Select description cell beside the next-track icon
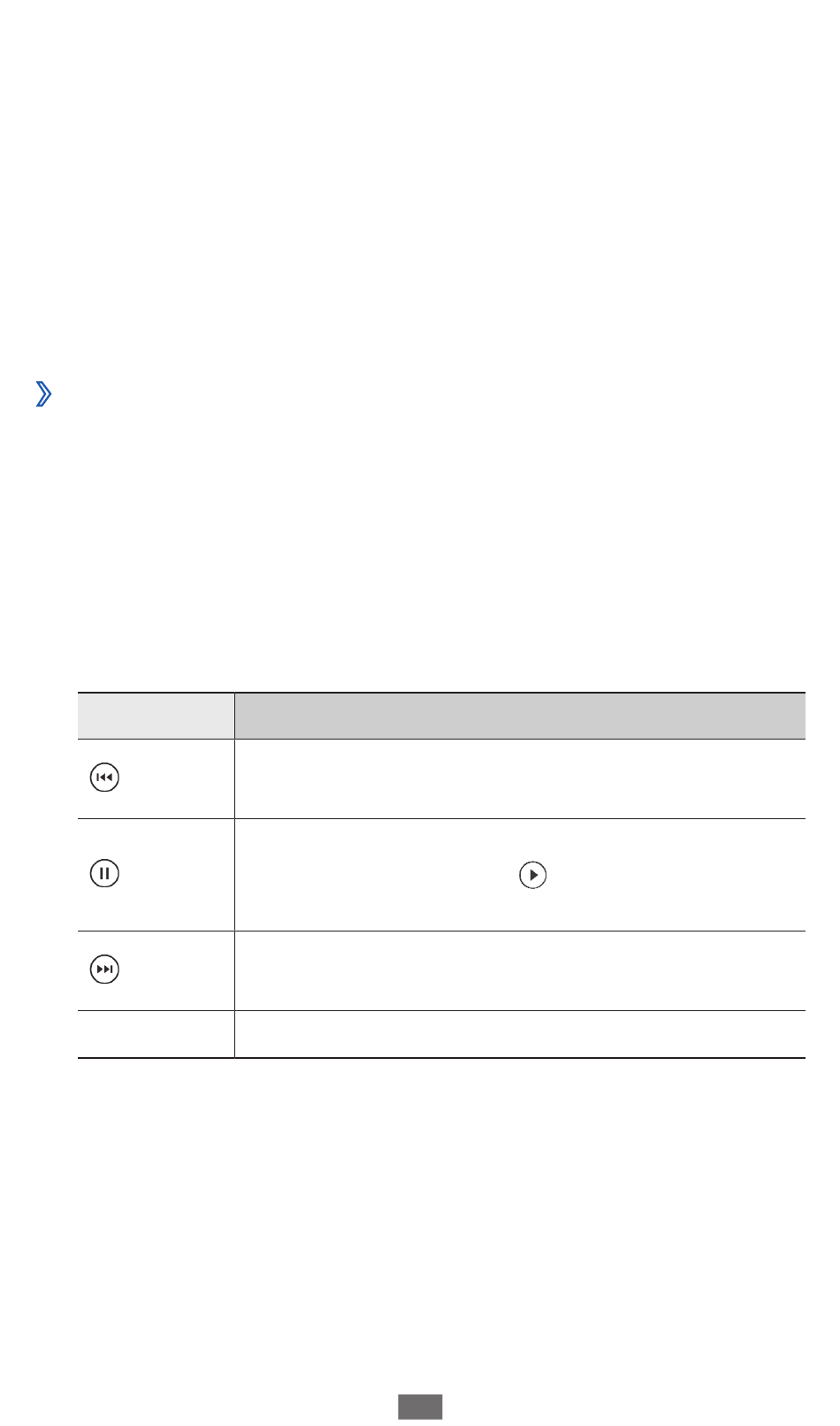Viewport: 840px width, 1426px height. click(520, 970)
